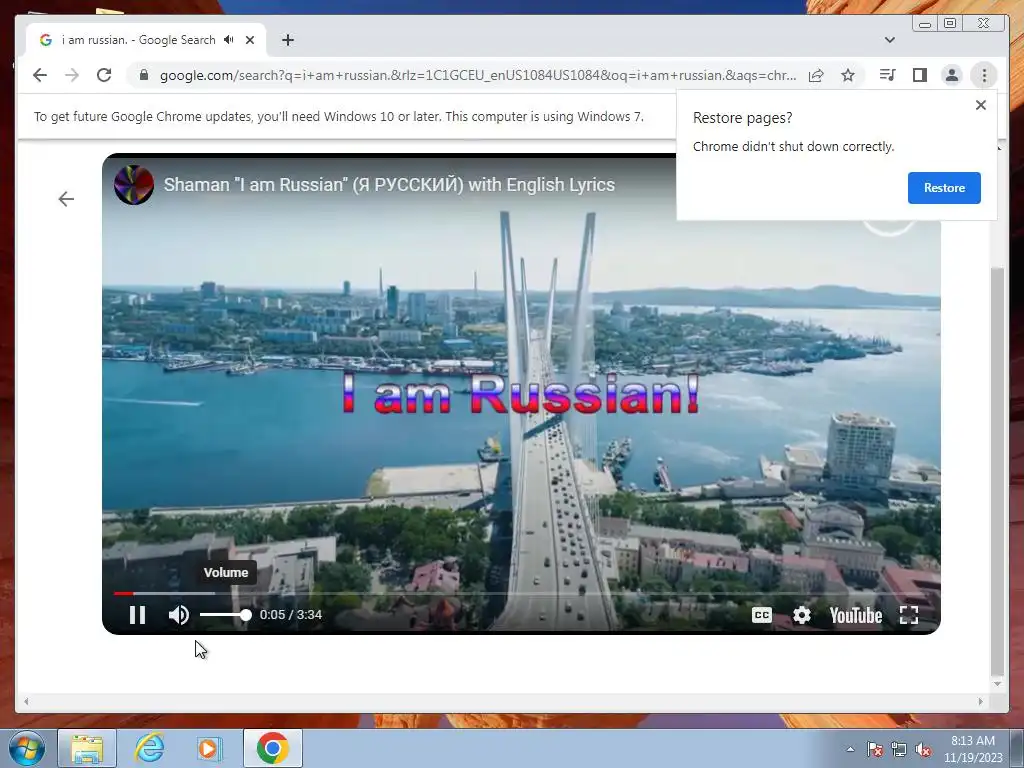Screen dimensions: 1024x768
Task: Adjust the video volume slider
Action: click(x=225, y=615)
